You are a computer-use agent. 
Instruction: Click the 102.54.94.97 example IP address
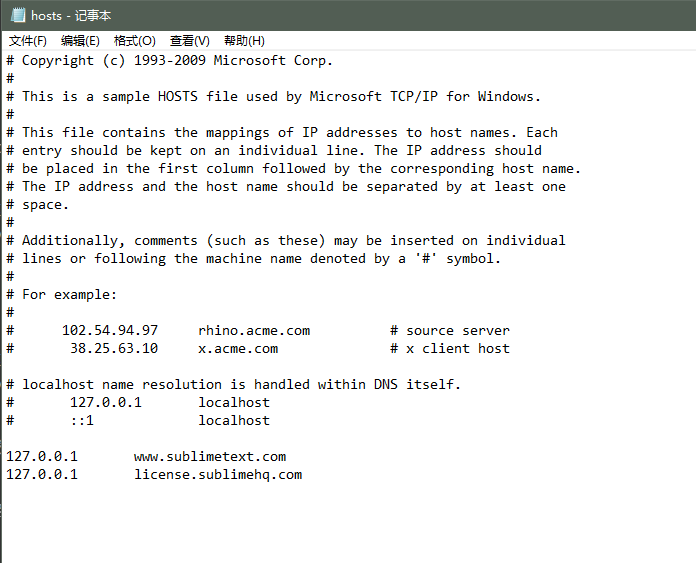110,330
